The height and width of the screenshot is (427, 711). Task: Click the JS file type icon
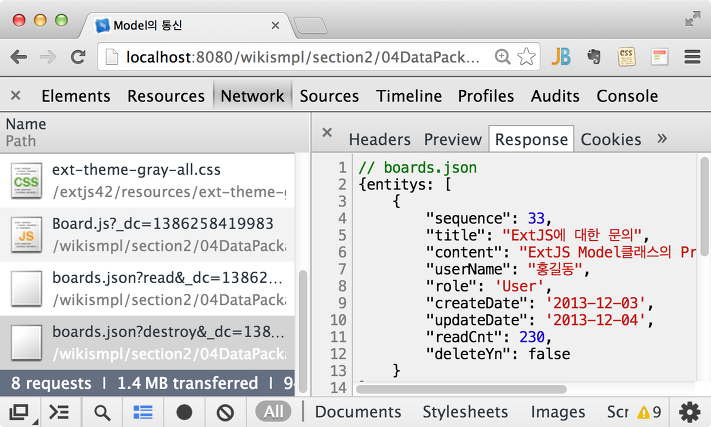click(x=26, y=235)
